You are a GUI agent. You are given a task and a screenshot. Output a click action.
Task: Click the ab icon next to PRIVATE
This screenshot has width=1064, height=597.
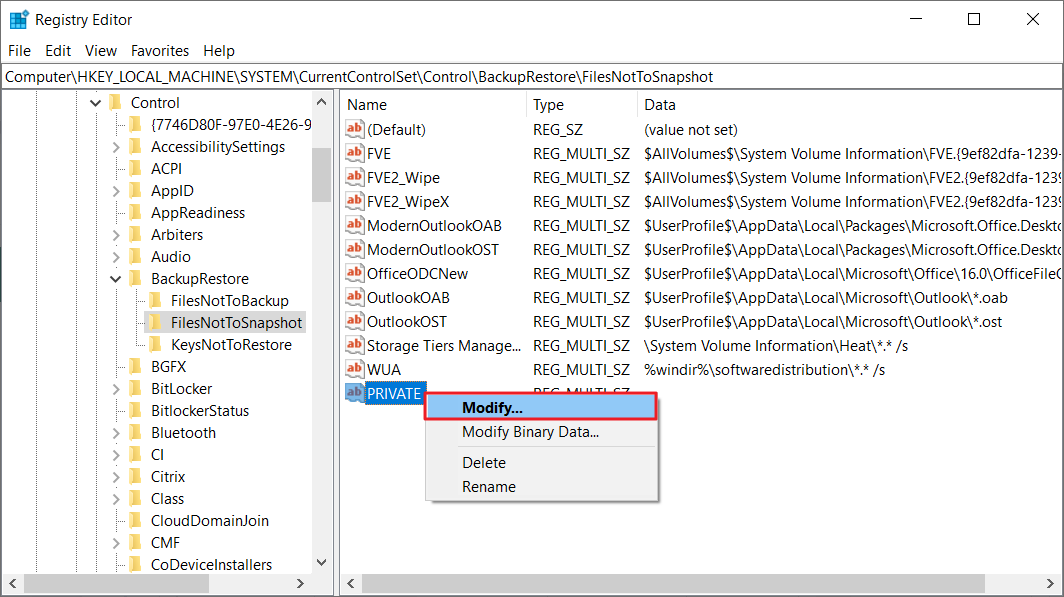[356, 393]
